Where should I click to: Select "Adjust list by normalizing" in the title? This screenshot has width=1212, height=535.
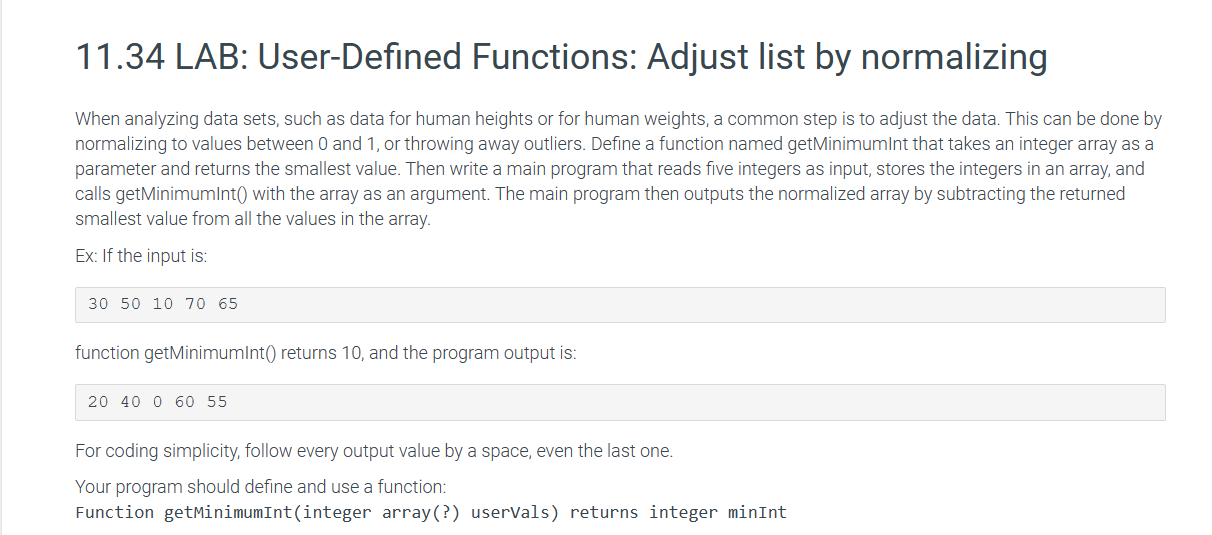[x=846, y=57]
